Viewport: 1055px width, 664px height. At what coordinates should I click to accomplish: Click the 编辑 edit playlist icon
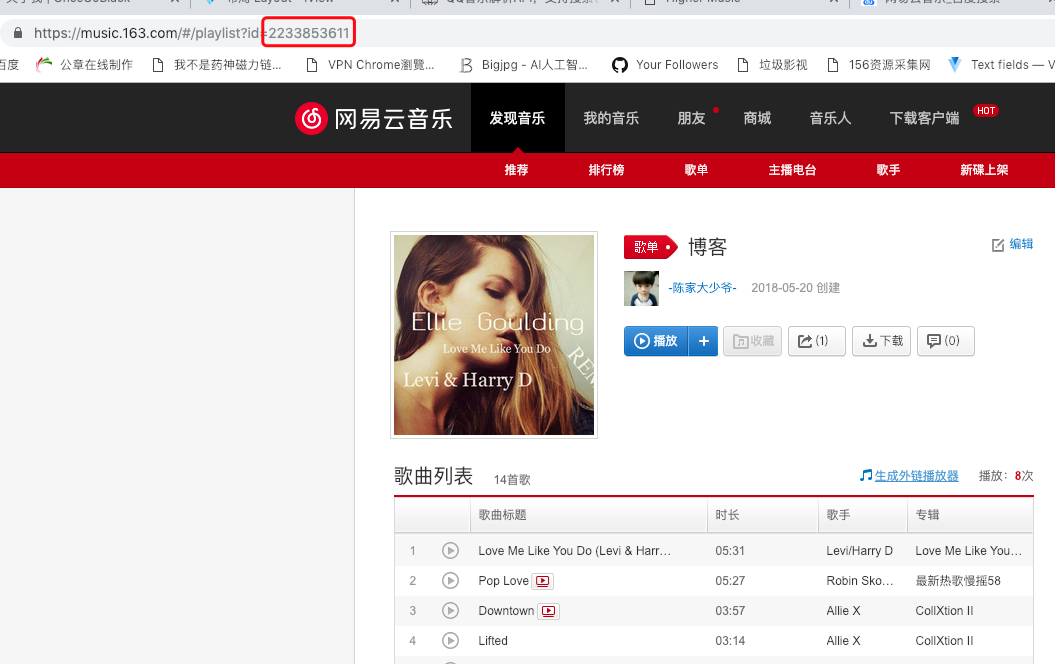[x=998, y=245]
